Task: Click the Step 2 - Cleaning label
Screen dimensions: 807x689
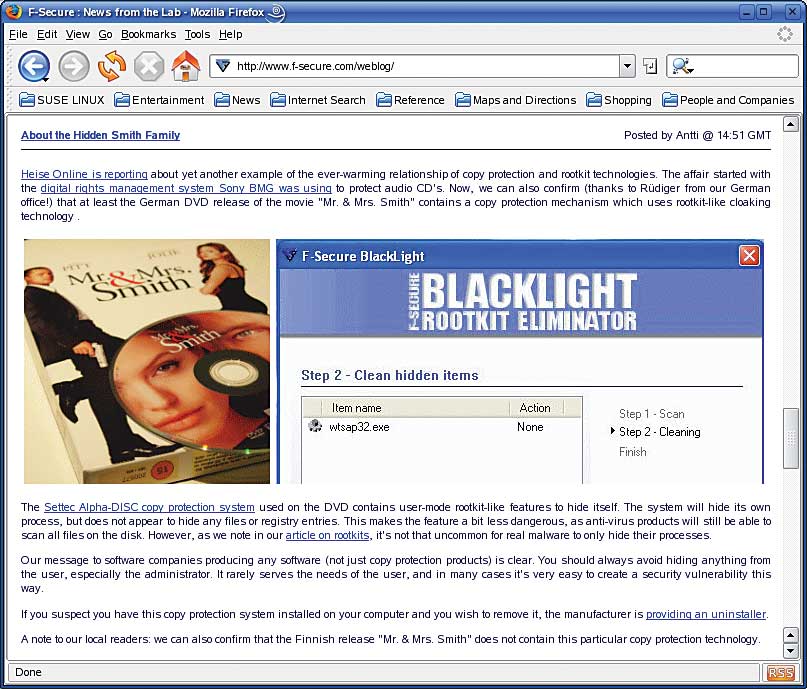Action: pos(659,432)
